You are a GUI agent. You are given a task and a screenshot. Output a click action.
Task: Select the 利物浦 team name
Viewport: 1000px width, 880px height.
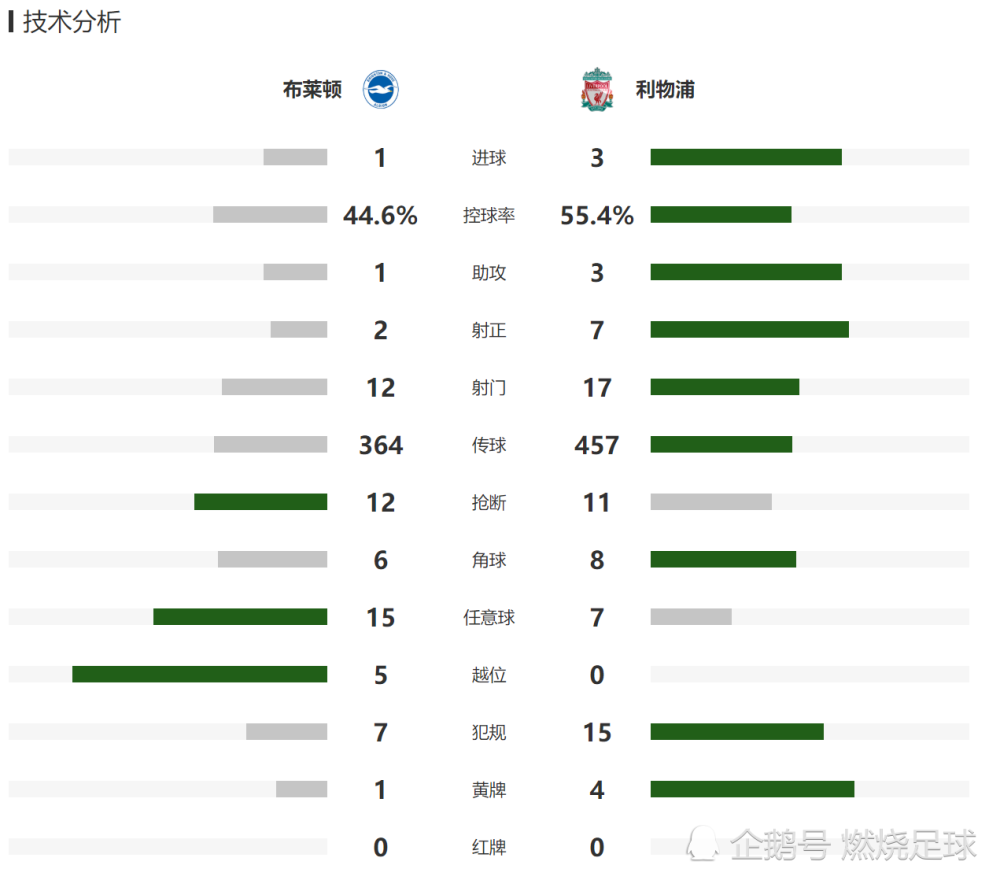665,89
